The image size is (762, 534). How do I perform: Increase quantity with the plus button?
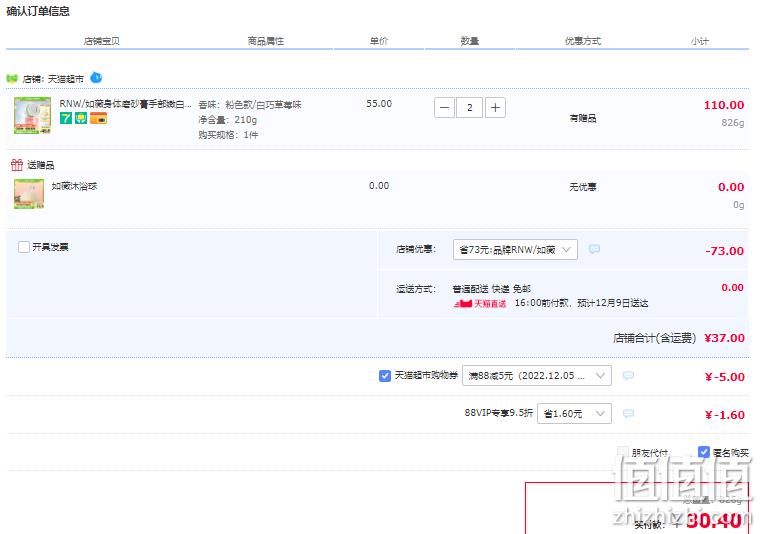click(495, 107)
